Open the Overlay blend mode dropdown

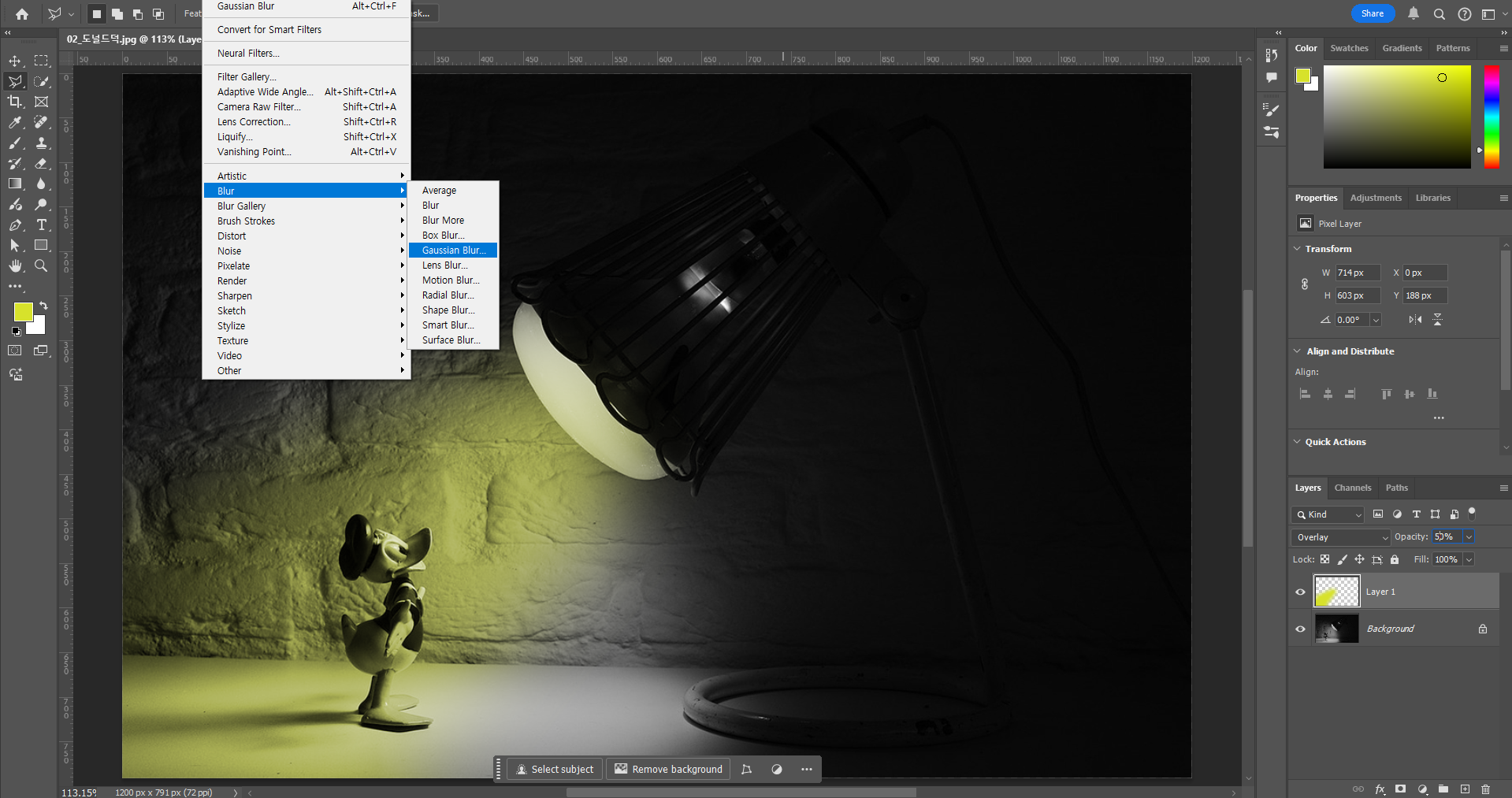[1341, 537]
